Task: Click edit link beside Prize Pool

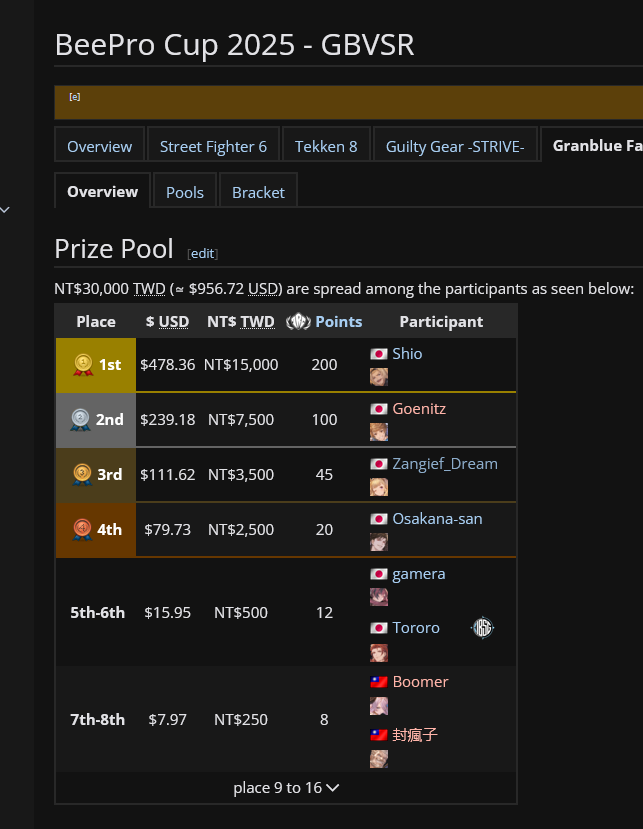Action: pyautogui.click(x=203, y=254)
